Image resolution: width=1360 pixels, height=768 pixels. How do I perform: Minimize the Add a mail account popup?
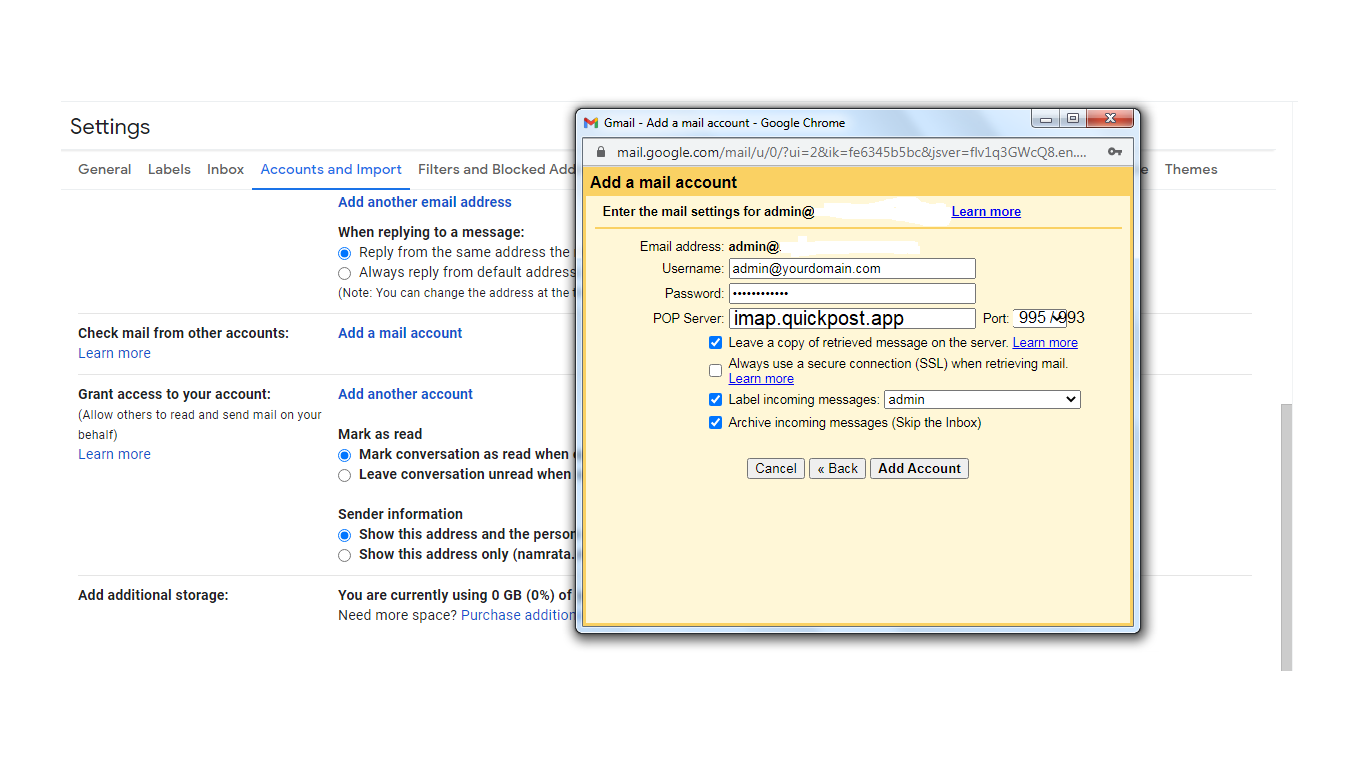pyautogui.click(x=1046, y=119)
